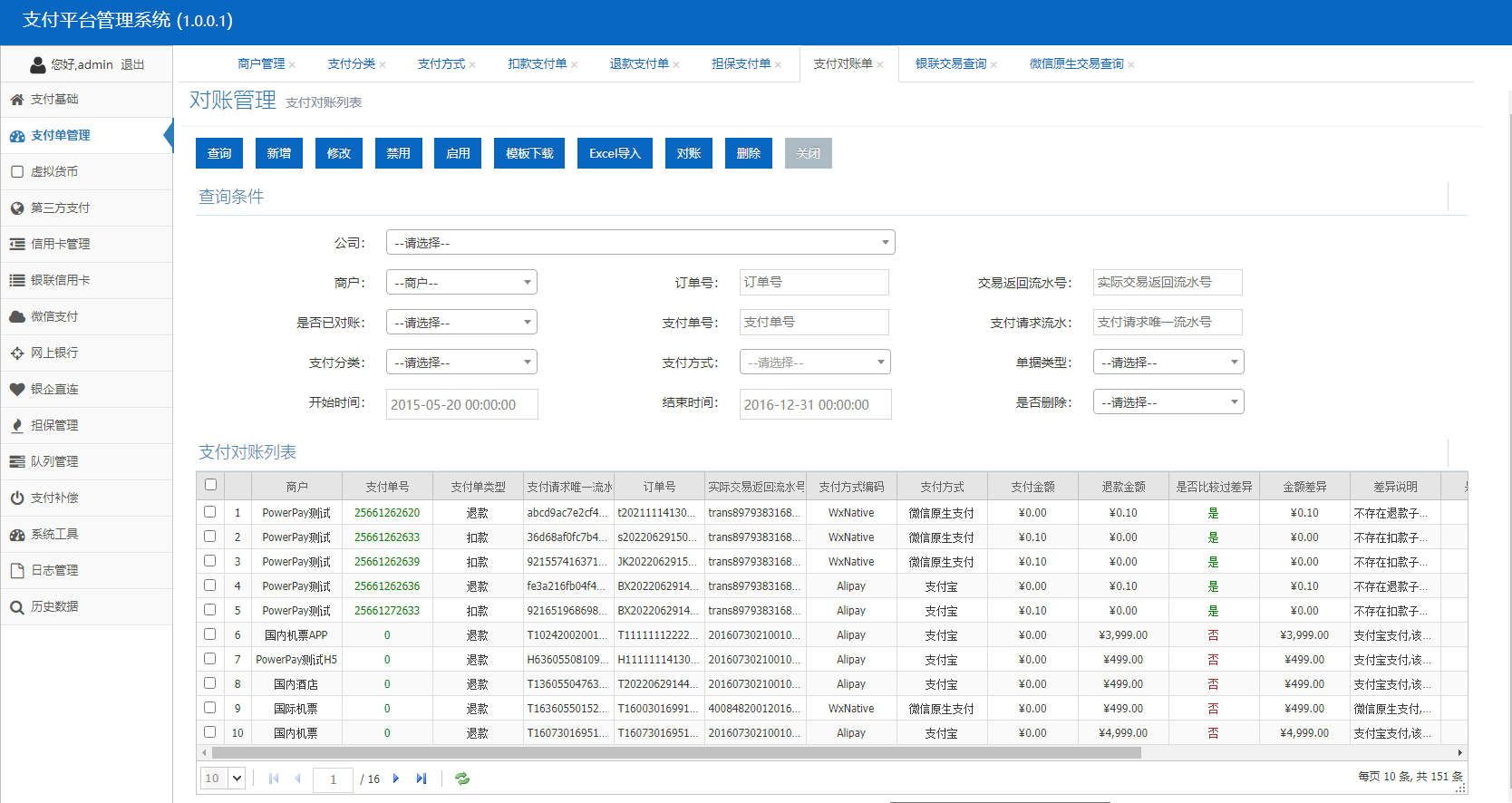
Task: Click the globe icon beside 第三方支付
Action: pos(17,208)
